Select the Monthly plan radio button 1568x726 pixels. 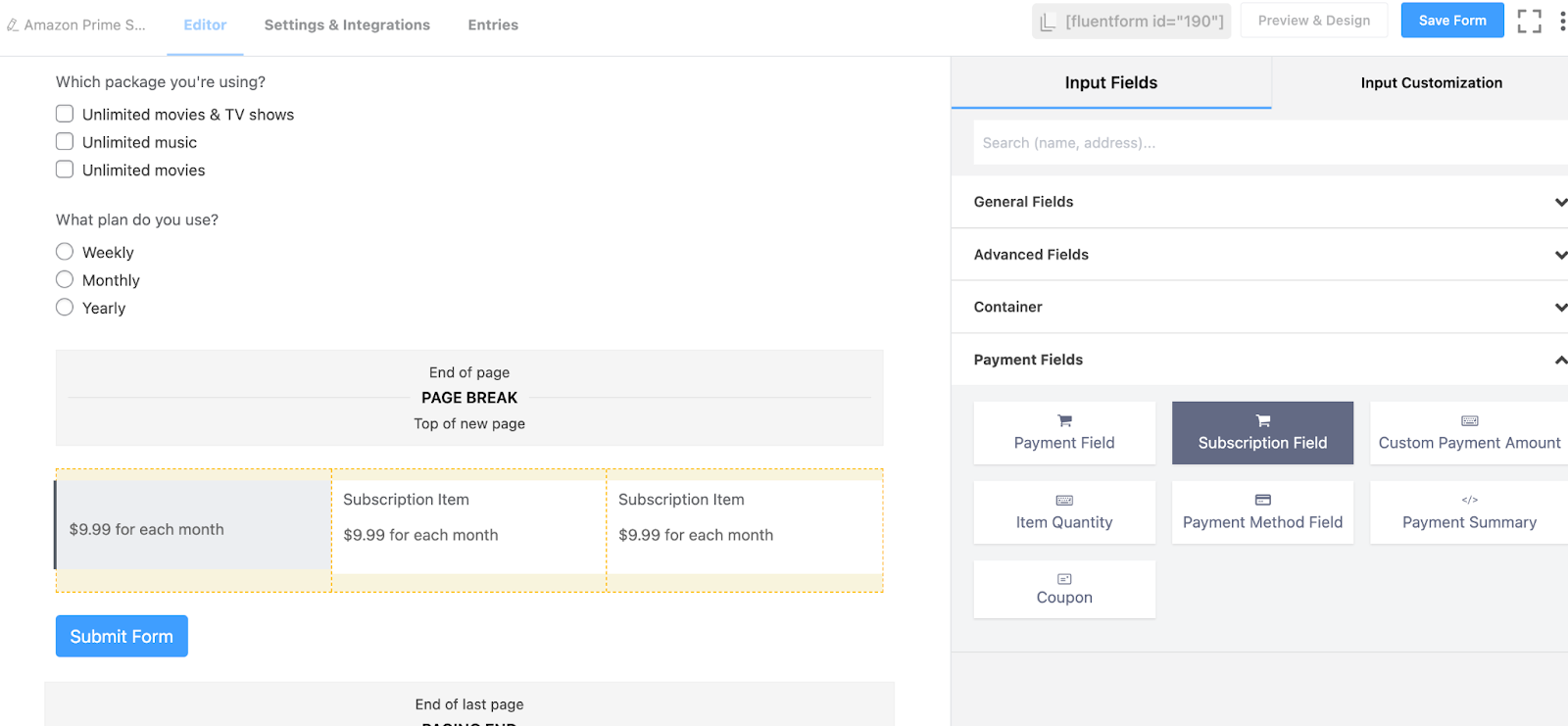pos(65,279)
